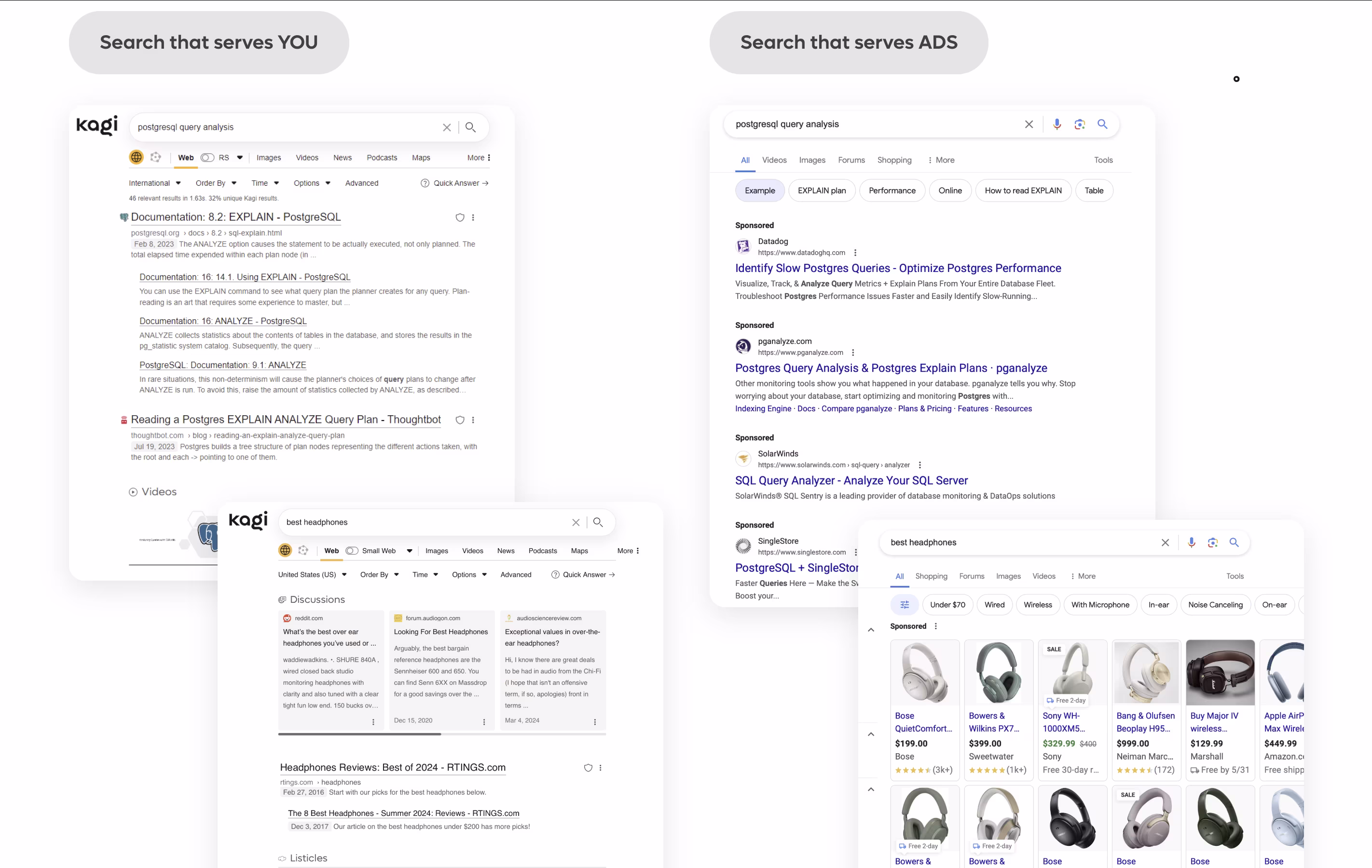The height and width of the screenshot is (868, 1372).
Task: Open Podcasts tab in Kagi postgresql search
Action: click(x=382, y=158)
